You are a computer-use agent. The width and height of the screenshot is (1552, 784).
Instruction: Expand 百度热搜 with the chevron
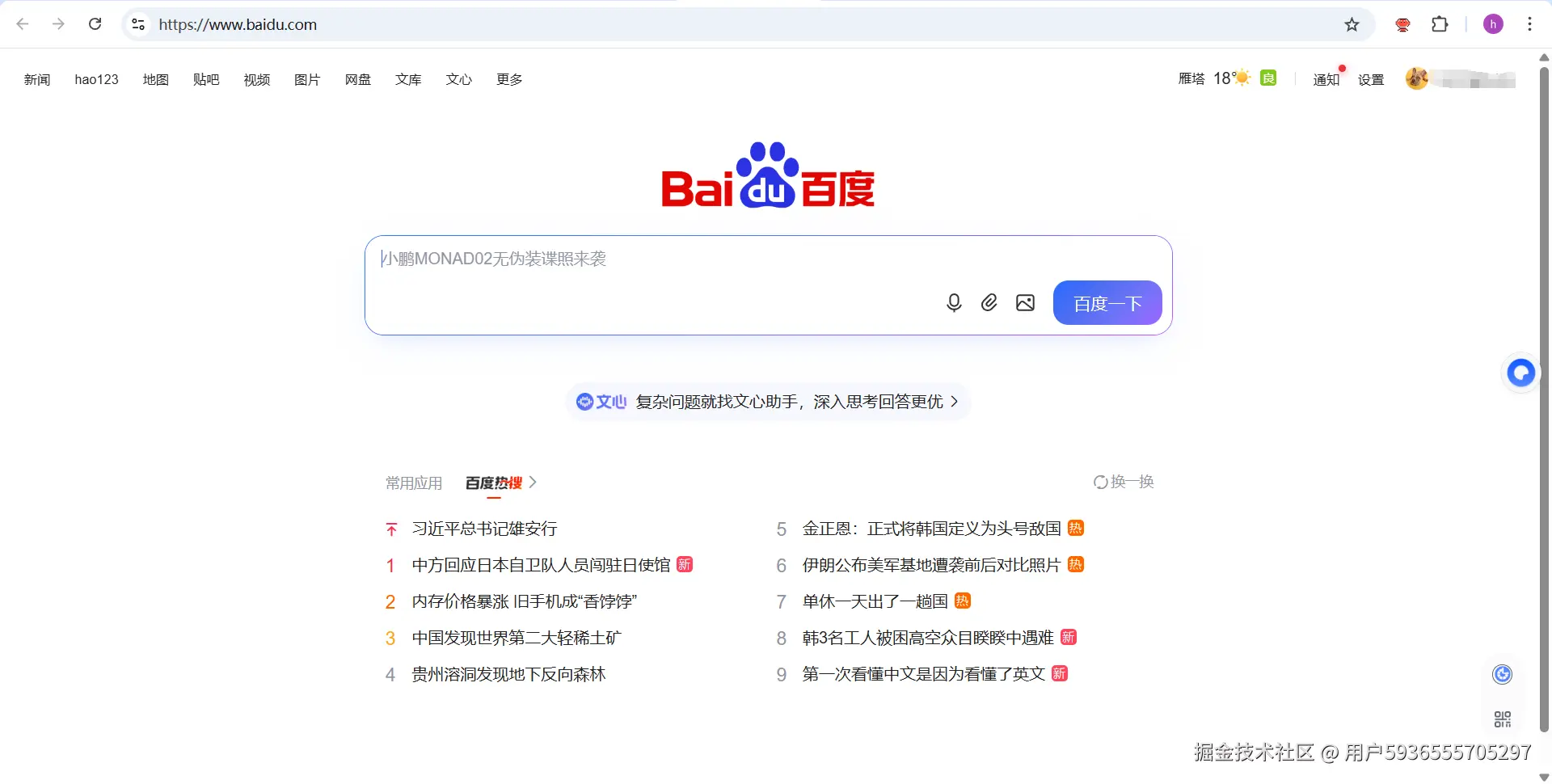point(533,483)
